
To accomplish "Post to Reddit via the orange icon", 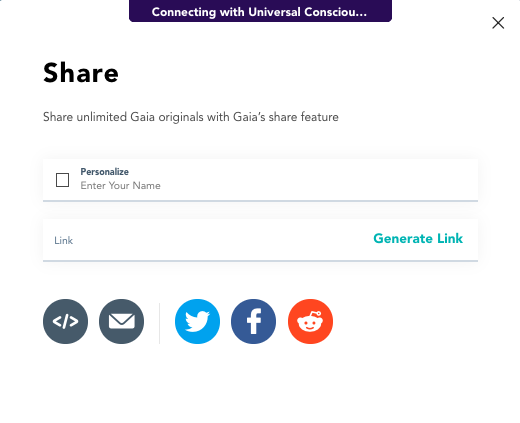I will [x=310, y=321].
